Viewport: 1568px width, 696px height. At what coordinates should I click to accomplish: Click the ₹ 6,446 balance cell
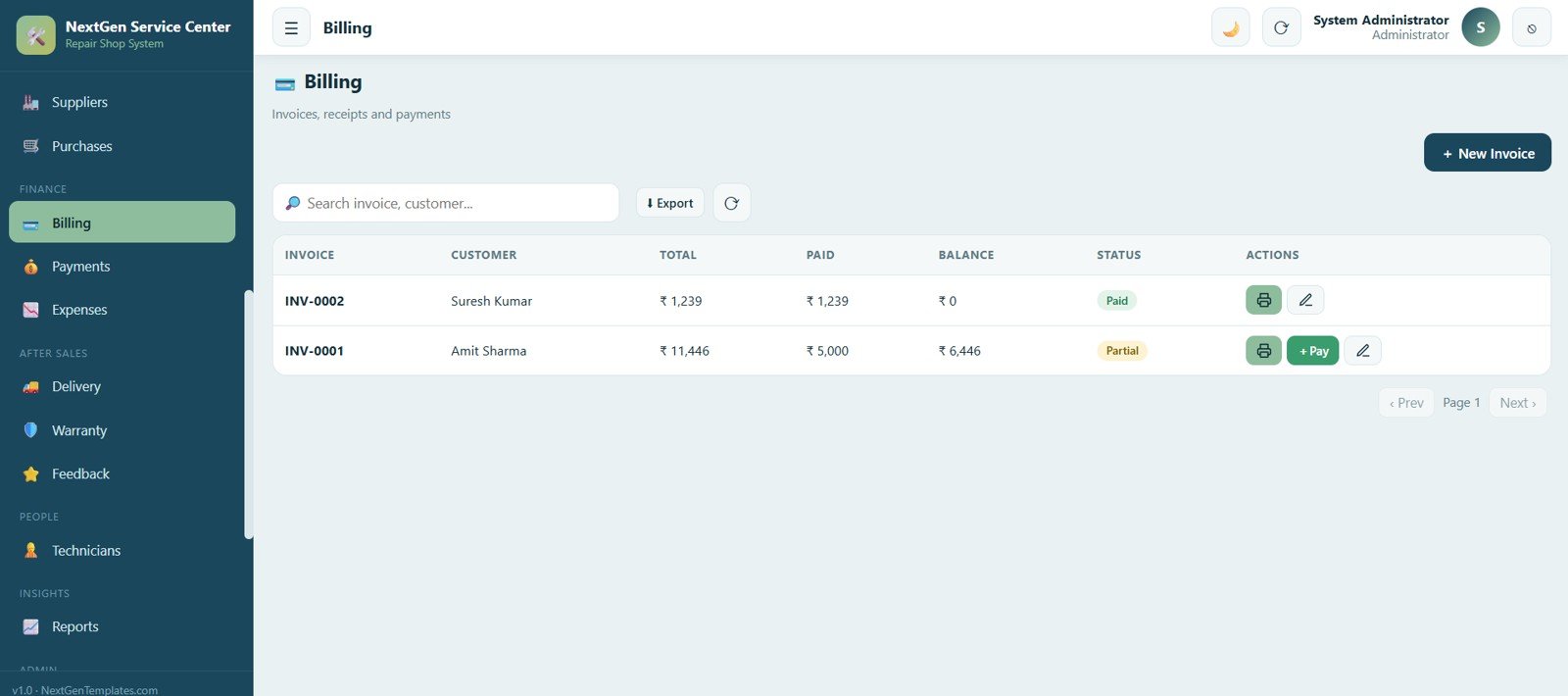coord(959,351)
